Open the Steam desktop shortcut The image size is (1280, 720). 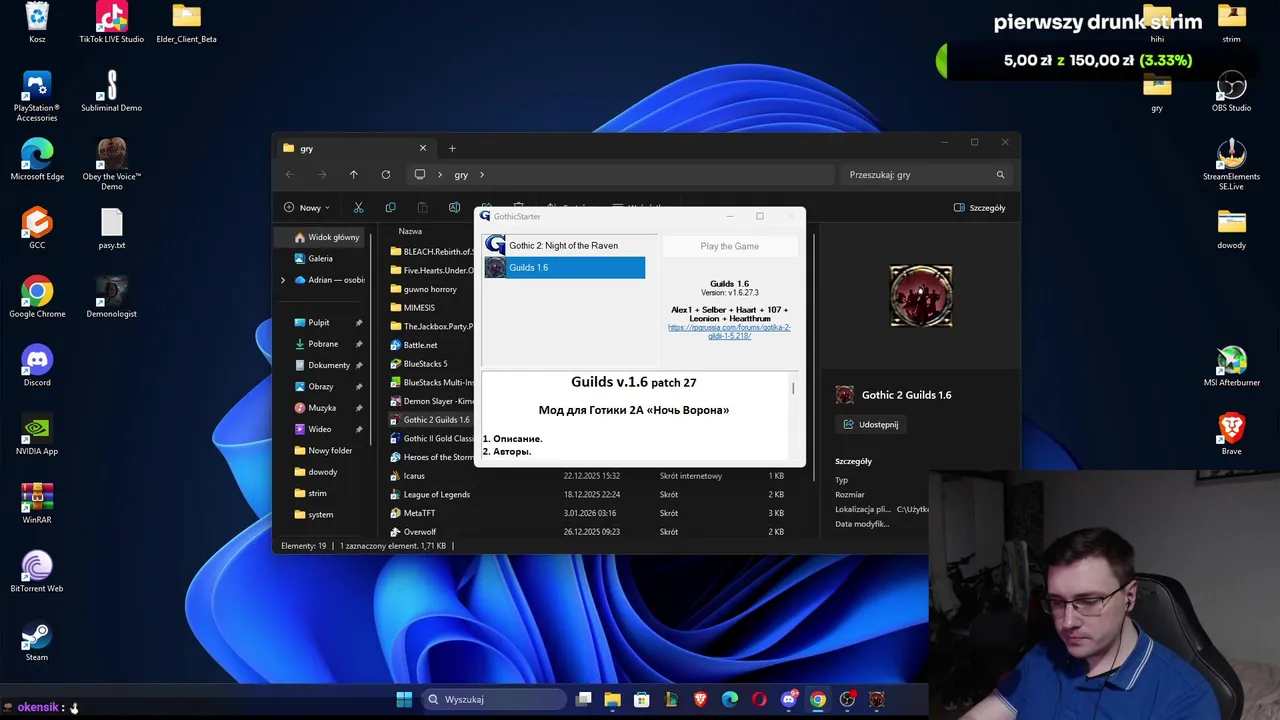pyautogui.click(x=37, y=641)
